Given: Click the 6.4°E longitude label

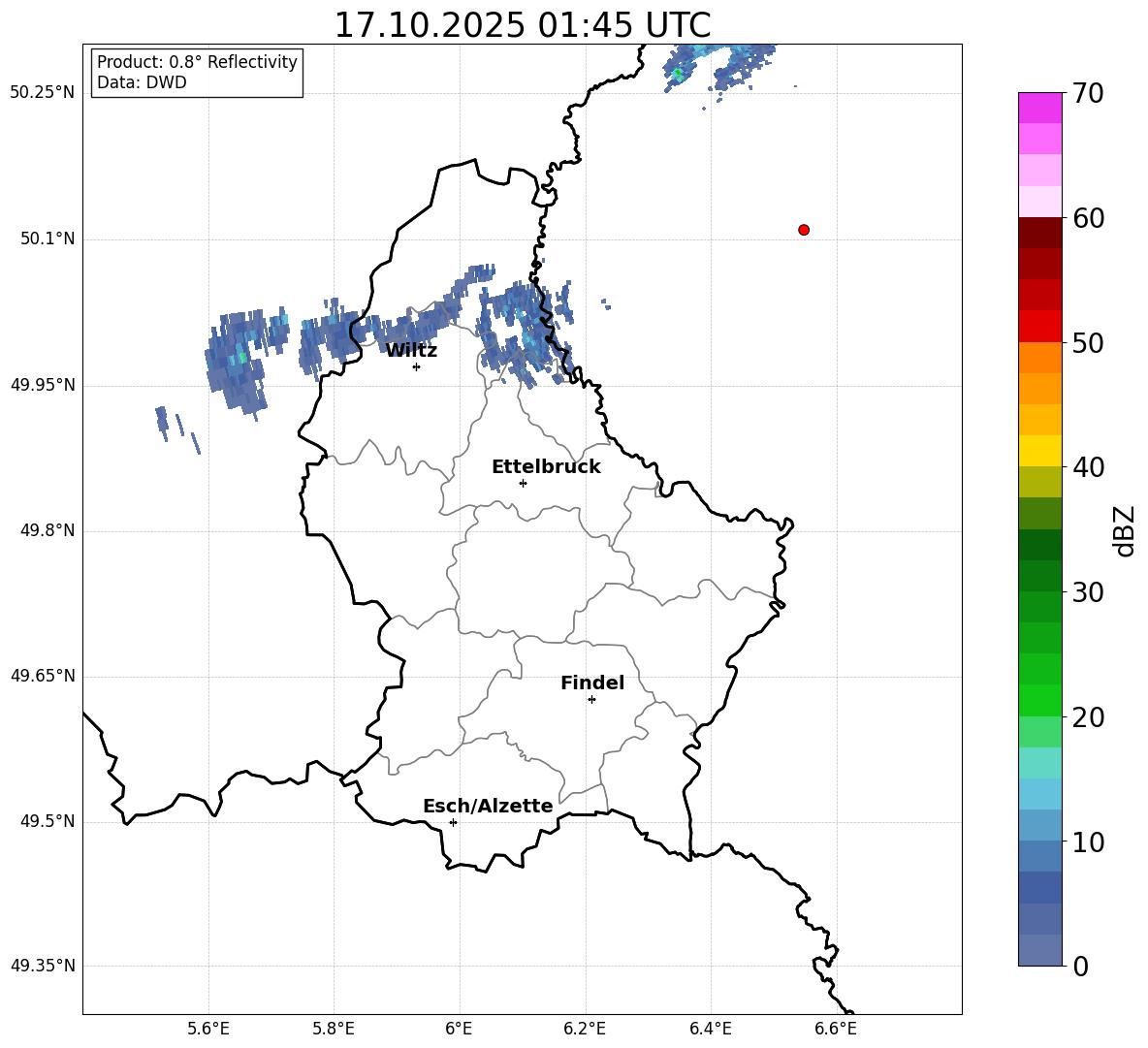Looking at the screenshot, I should point(710,1029).
